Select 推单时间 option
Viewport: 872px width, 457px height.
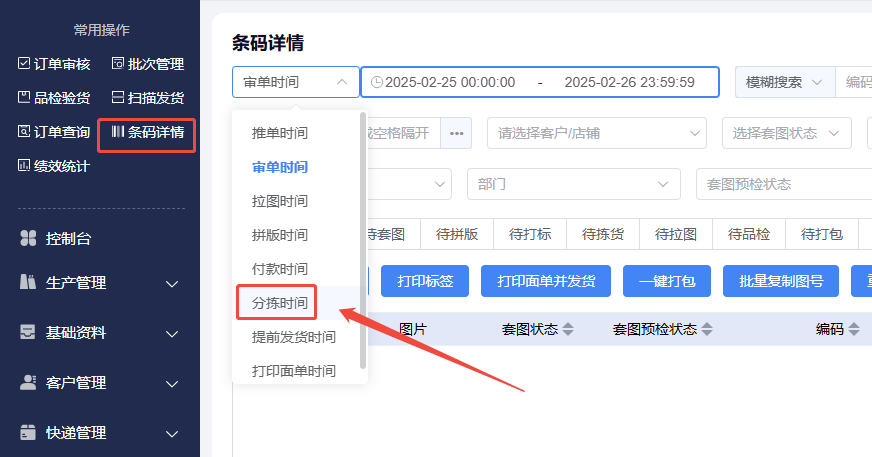279,133
